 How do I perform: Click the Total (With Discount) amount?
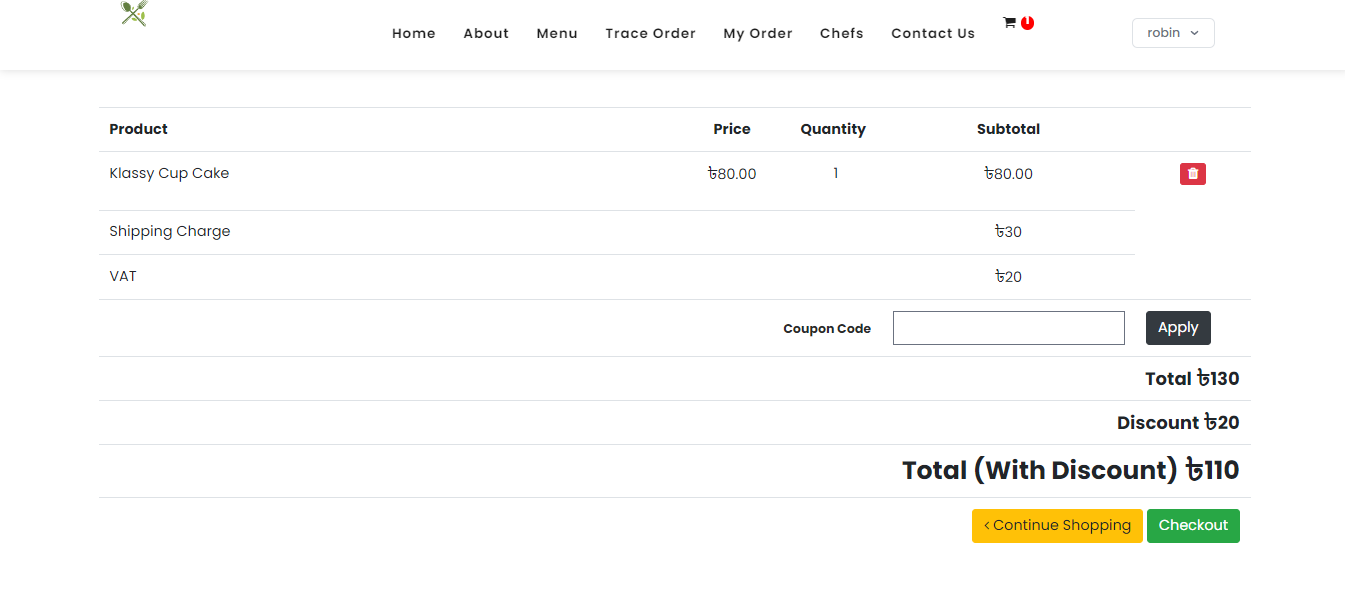(x=1212, y=471)
